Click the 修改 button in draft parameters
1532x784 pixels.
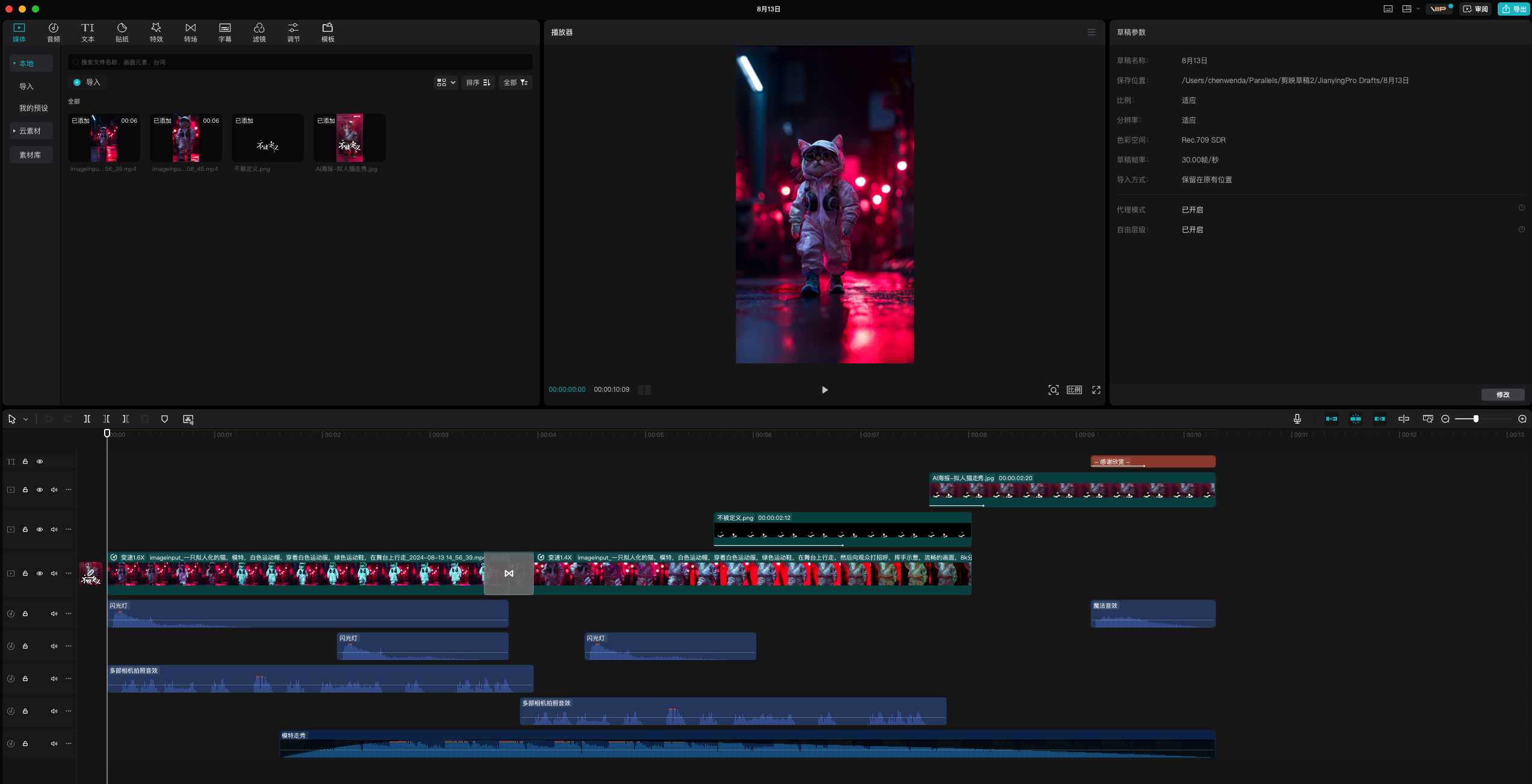1503,395
